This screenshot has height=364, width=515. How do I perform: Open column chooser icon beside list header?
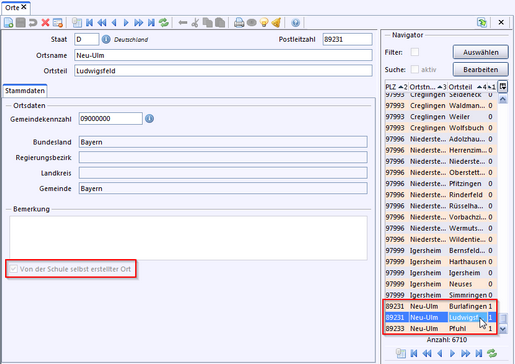503,87
